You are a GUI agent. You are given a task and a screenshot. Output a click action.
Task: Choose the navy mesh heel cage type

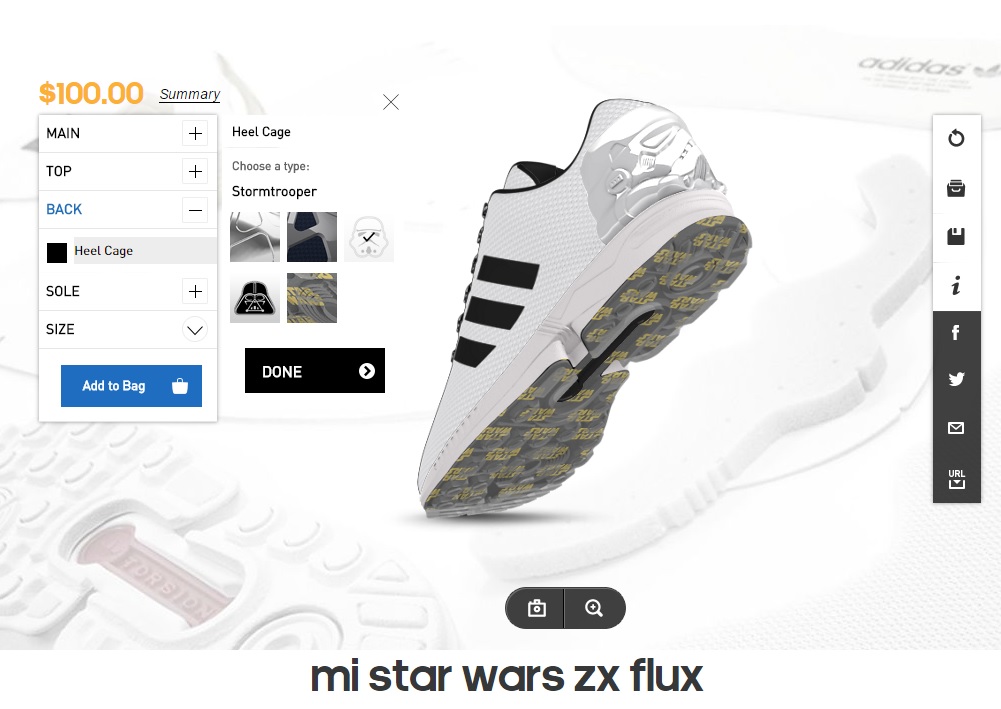pos(312,237)
